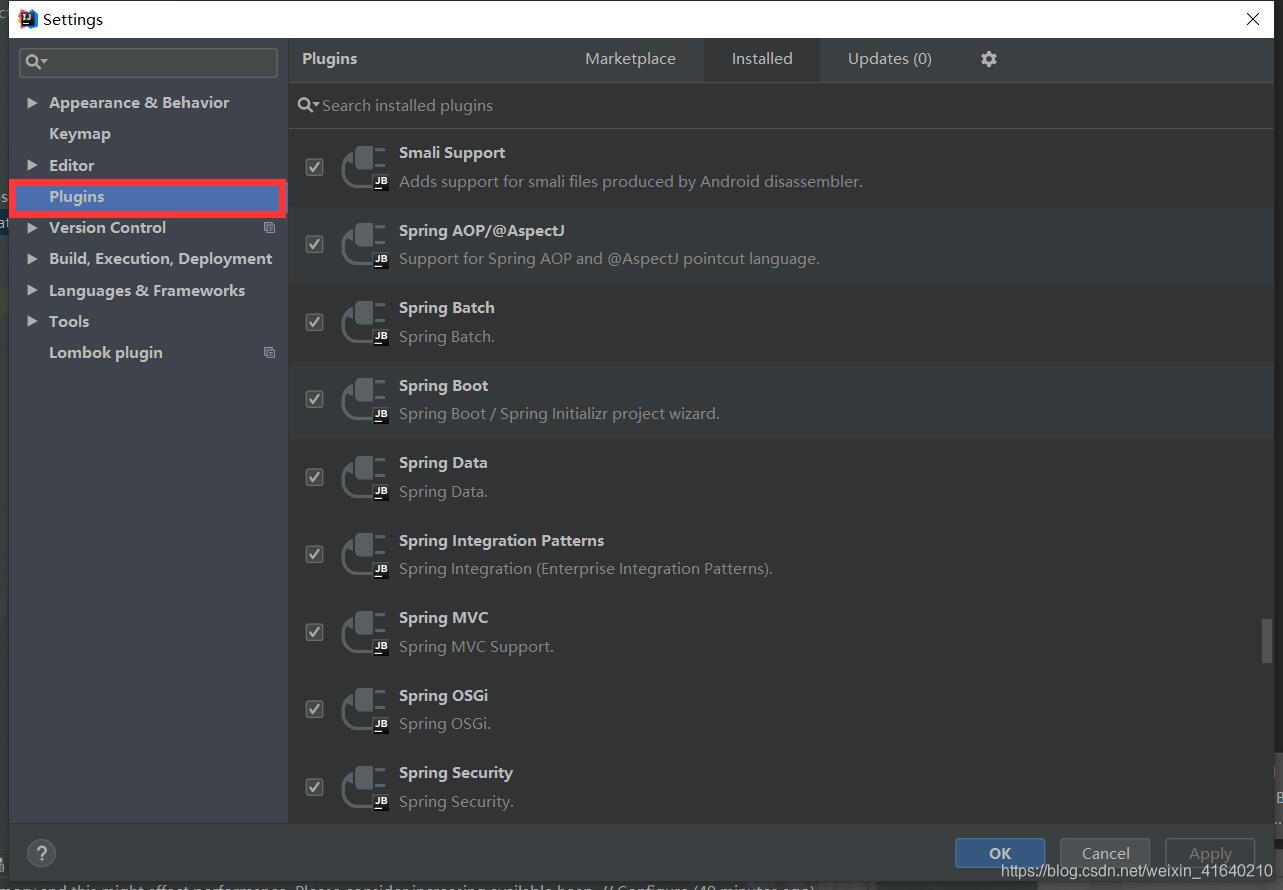The image size is (1283, 890).
Task: Expand the Languages & Frameworks section
Action: pos(32,290)
